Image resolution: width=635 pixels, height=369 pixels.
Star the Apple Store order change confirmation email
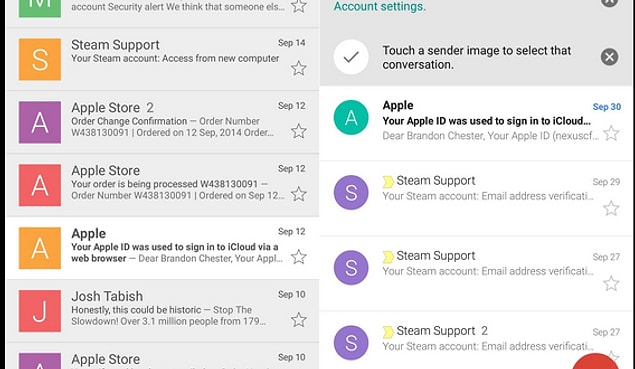point(298,131)
